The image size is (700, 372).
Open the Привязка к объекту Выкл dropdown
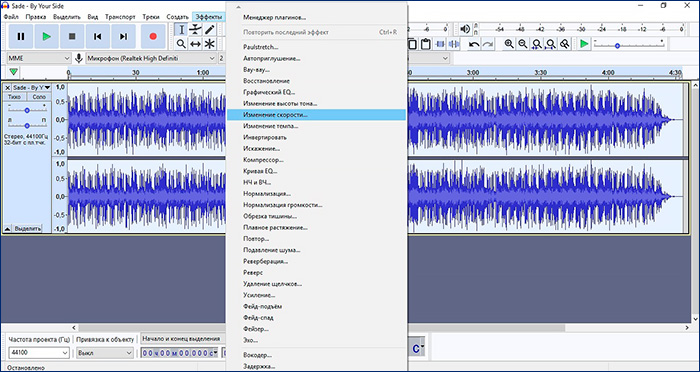105,352
